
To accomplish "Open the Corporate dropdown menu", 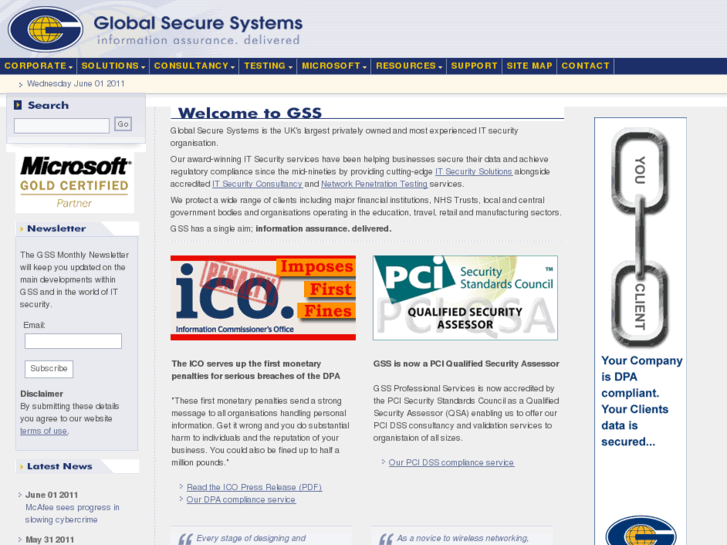I will pos(38,66).
